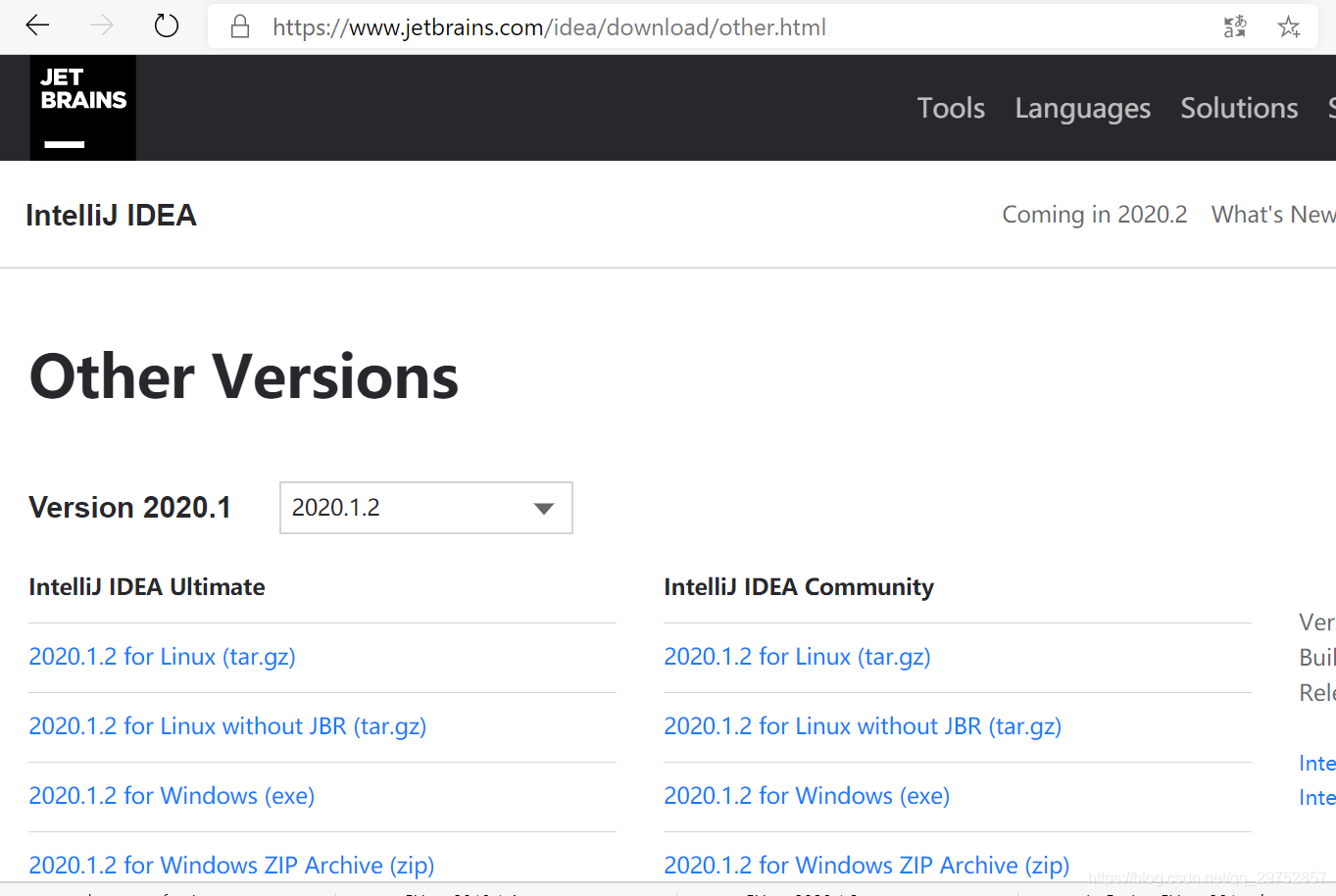Download Community 2020.1.2 for Windows (exe)
This screenshot has width=1336, height=896.
[807, 796]
